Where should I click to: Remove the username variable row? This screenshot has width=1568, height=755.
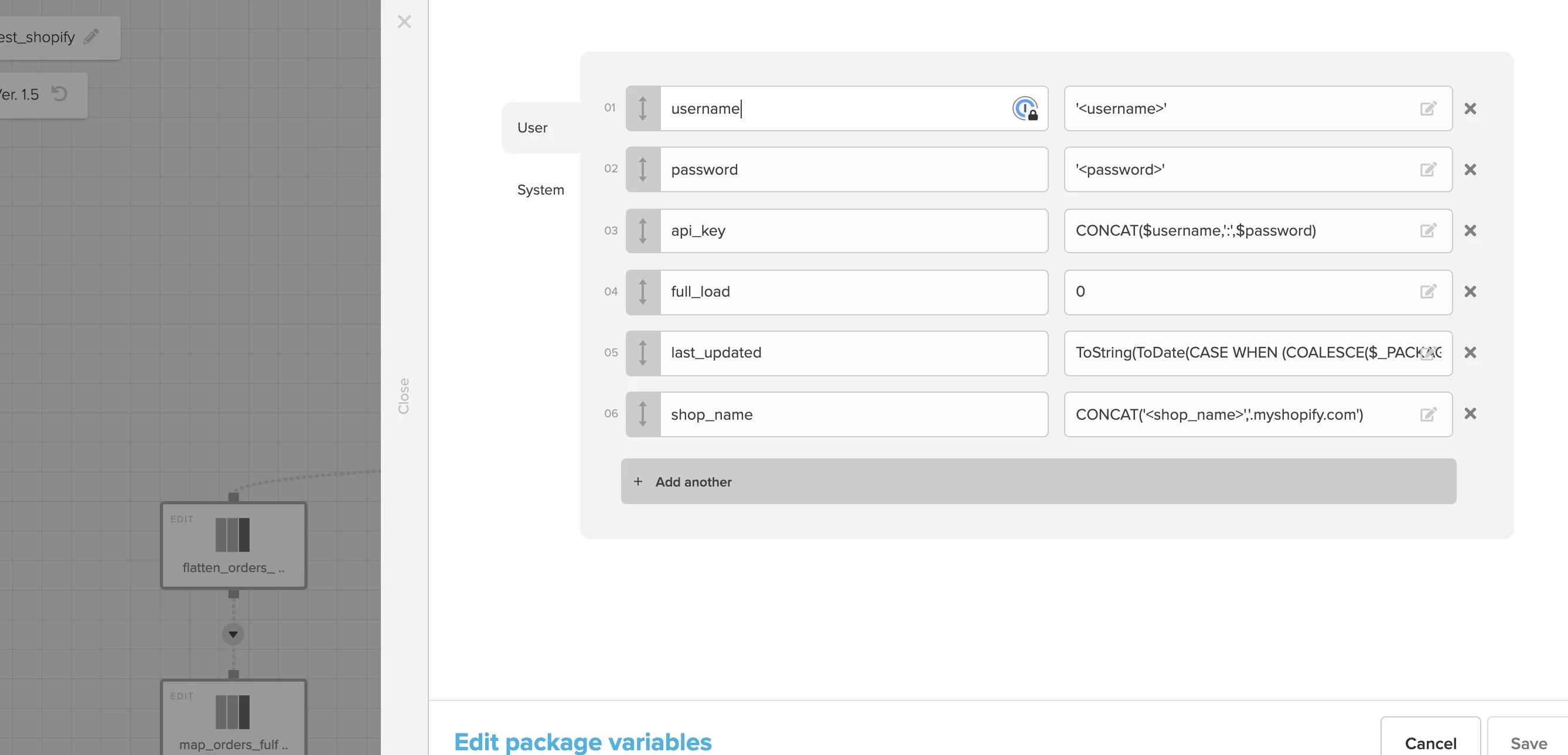coord(1470,108)
